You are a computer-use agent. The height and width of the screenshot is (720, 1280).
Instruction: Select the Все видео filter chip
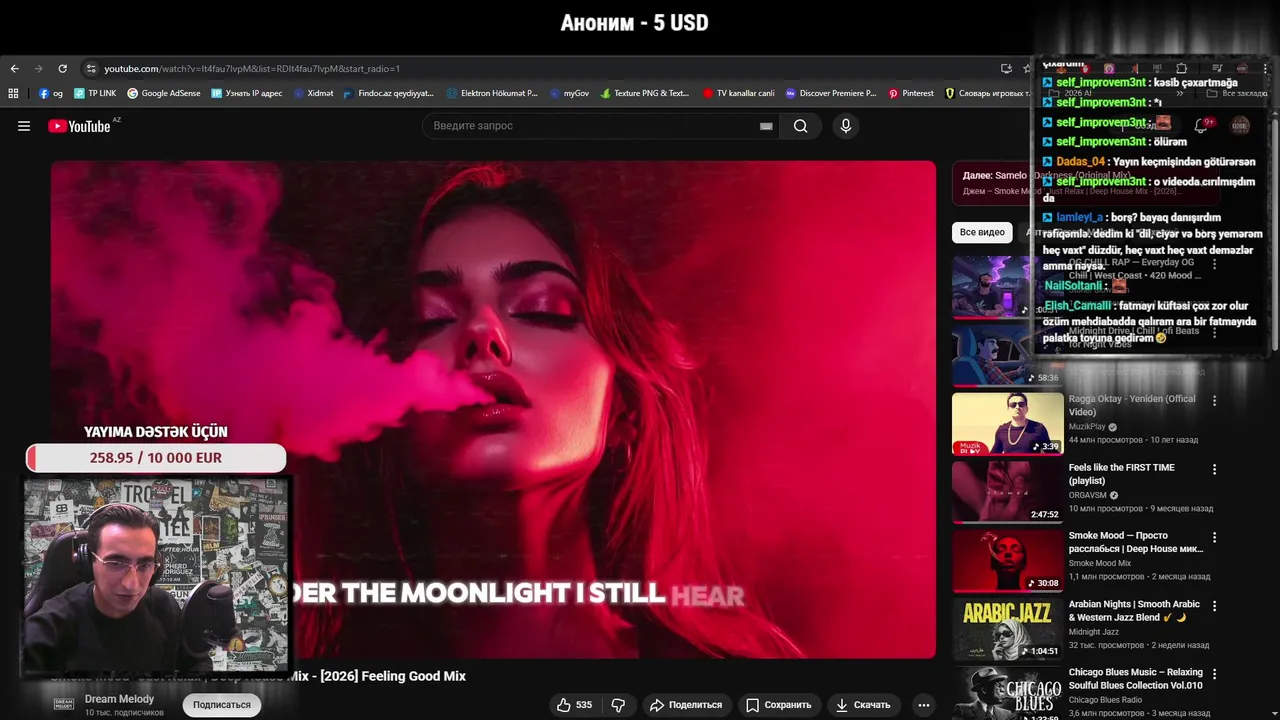[982, 232]
